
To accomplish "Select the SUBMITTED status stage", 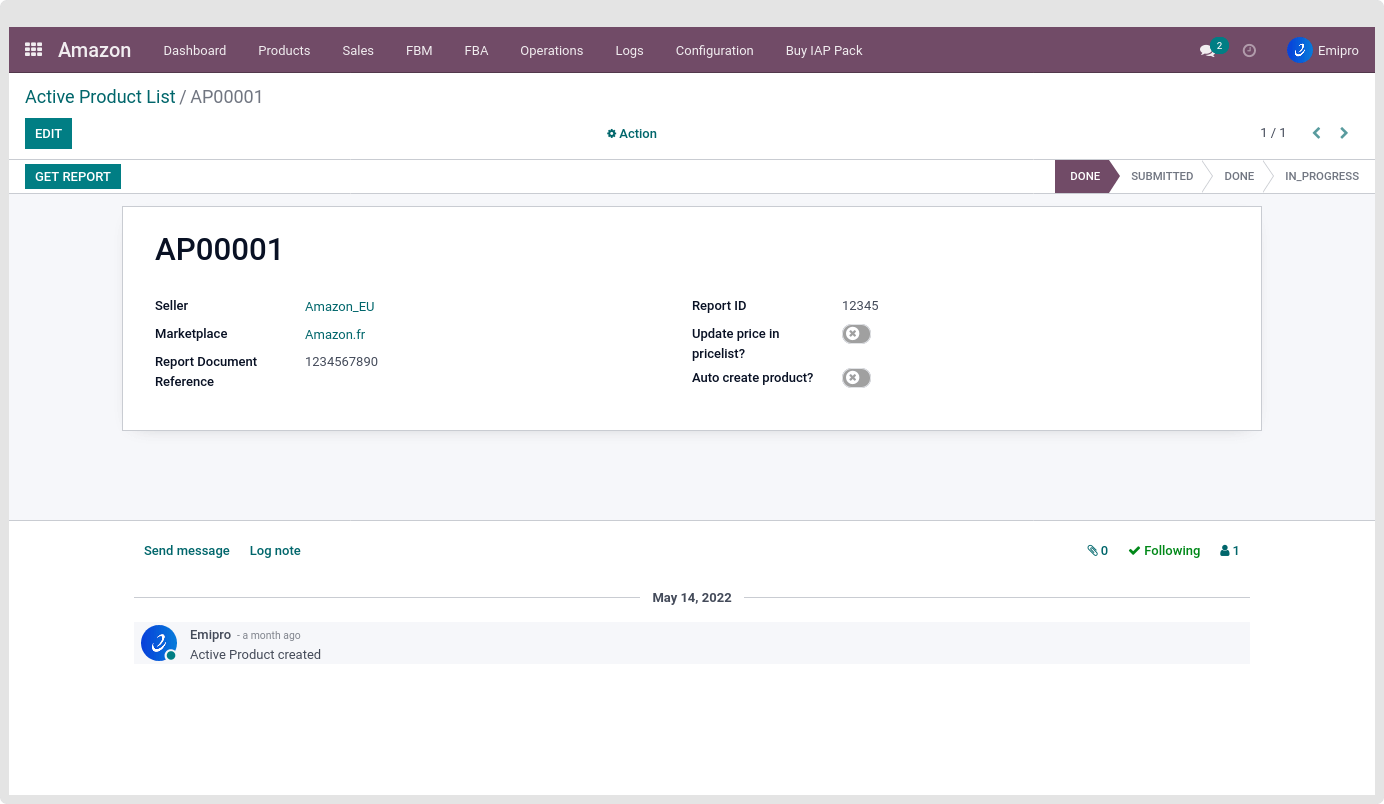I will coord(1161,176).
